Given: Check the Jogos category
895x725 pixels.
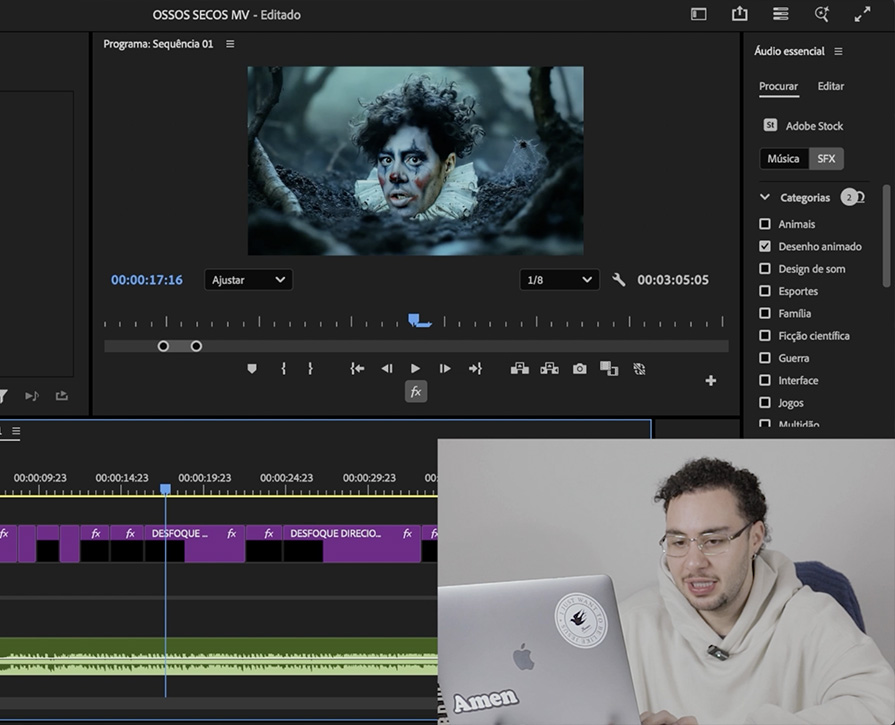Looking at the screenshot, I should click(x=765, y=402).
